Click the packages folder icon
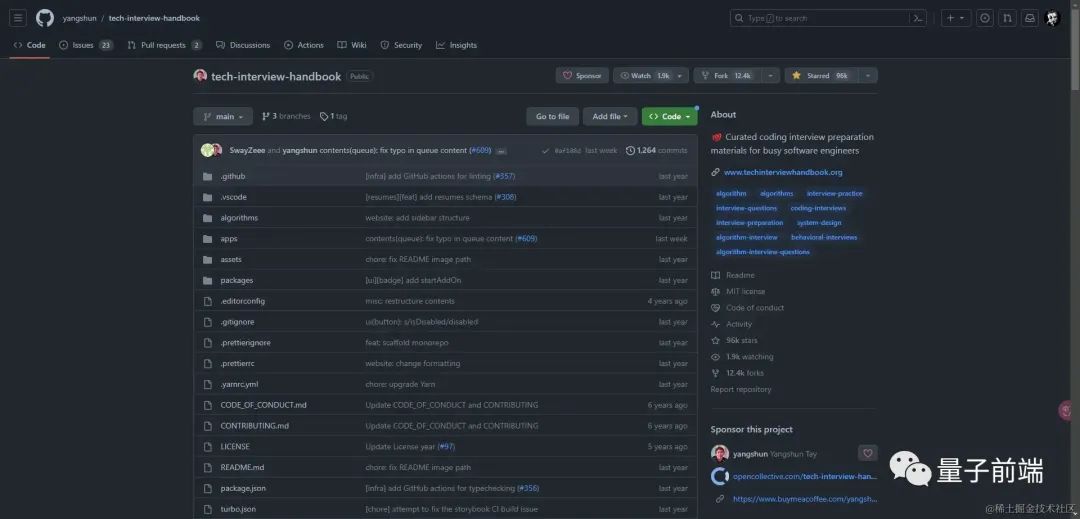This screenshot has width=1080, height=519. coord(207,280)
